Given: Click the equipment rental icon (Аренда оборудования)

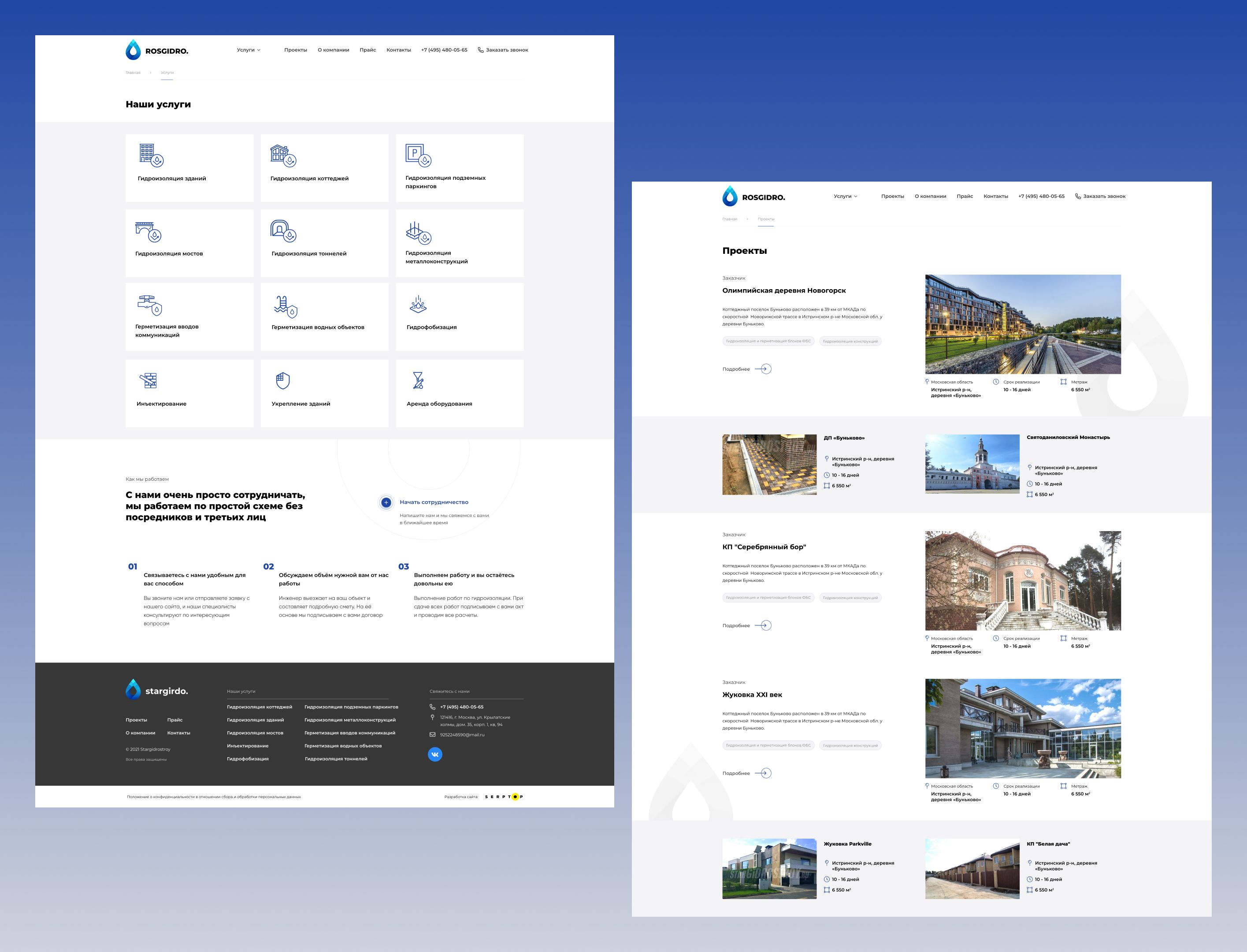Looking at the screenshot, I should (418, 380).
